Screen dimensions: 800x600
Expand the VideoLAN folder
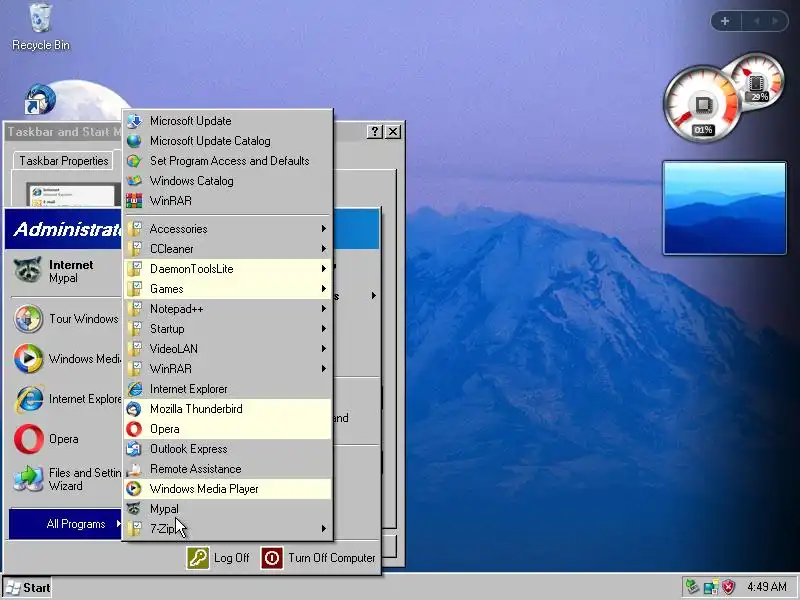coord(227,348)
